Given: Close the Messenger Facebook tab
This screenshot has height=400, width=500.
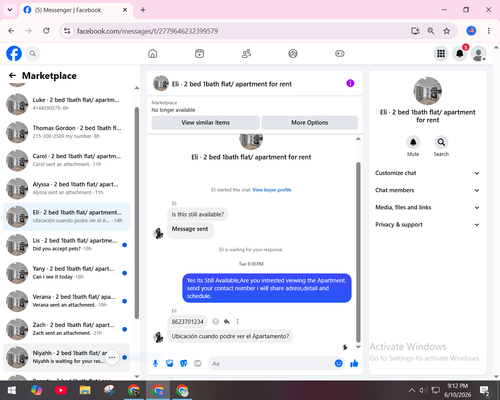Looking at the screenshot, I should 125,10.
